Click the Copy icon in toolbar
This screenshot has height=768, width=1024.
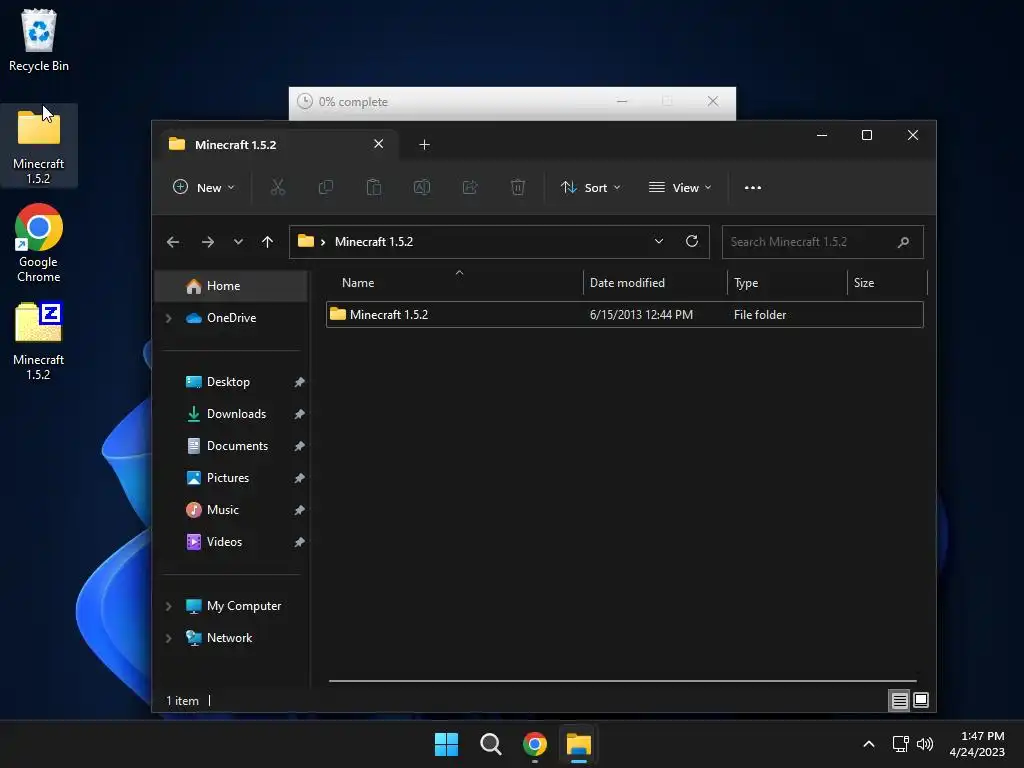(325, 187)
